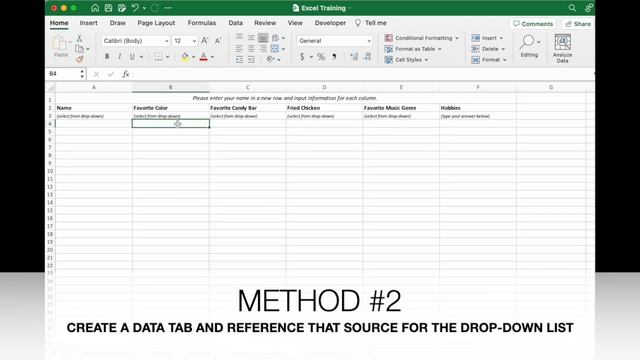Switch to the Page Layout tab
The width and height of the screenshot is (640, 360).
click(x=156, y=23)
